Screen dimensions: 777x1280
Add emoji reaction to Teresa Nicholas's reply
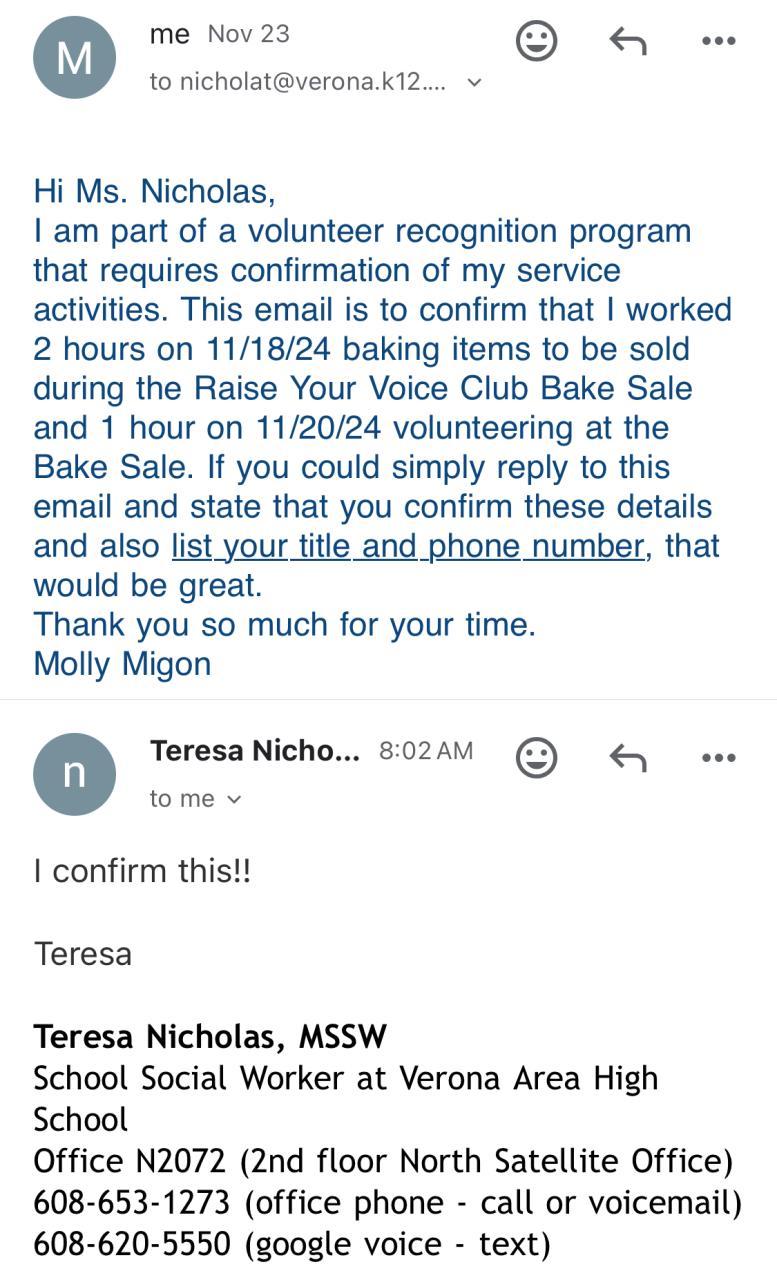point(536,758)
